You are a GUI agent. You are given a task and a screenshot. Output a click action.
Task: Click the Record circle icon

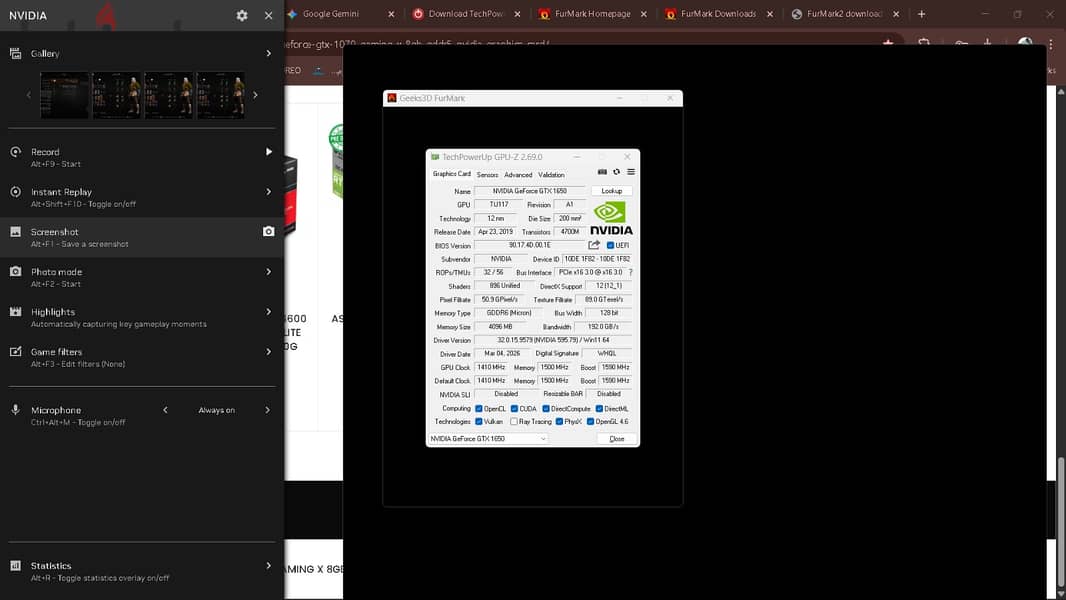click(x=16, y=152)
